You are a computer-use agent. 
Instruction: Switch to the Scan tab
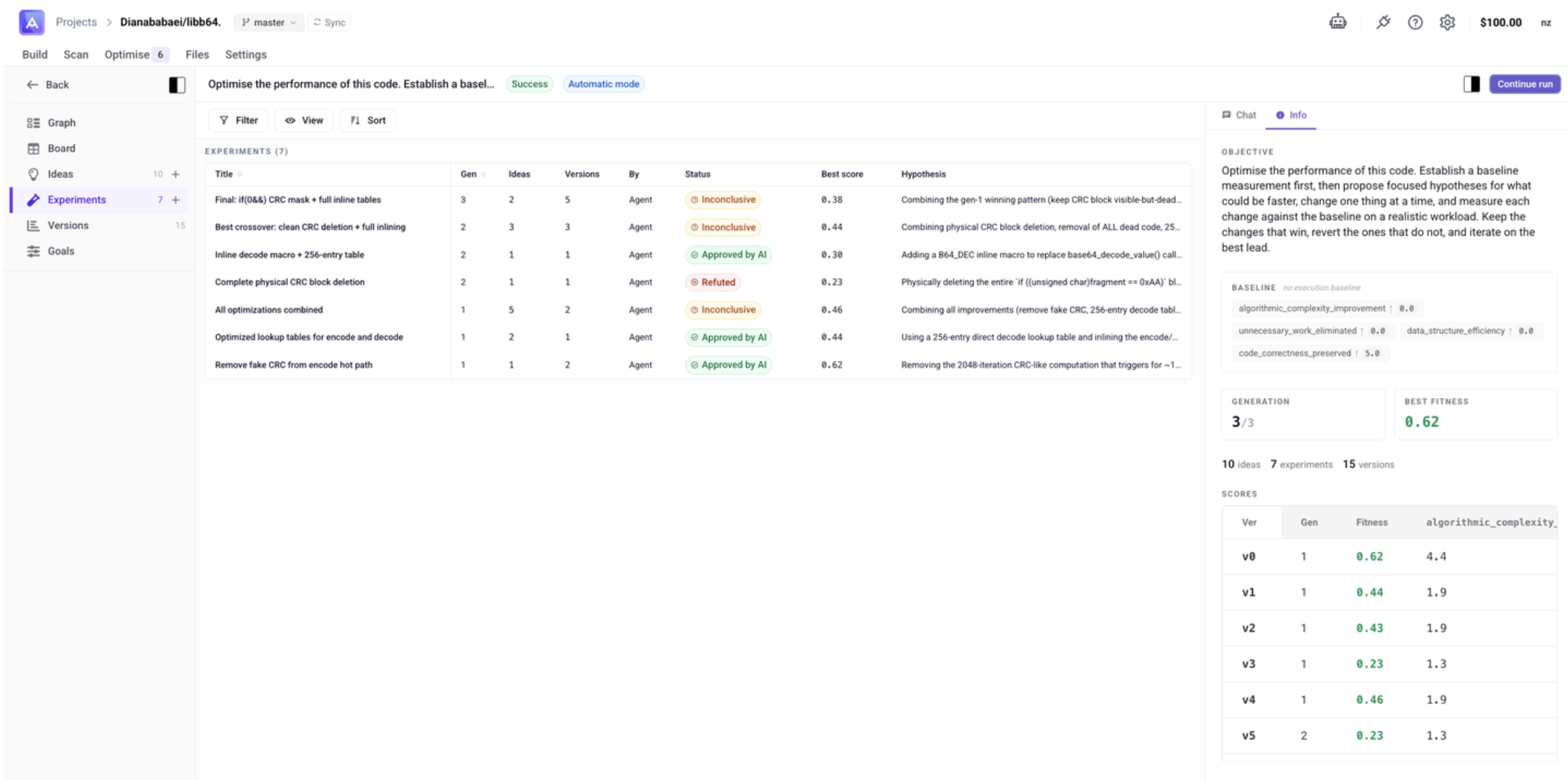(76, 54)
